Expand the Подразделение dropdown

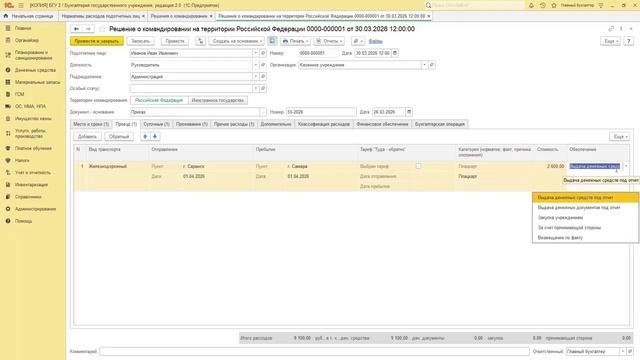coord(256,77)
